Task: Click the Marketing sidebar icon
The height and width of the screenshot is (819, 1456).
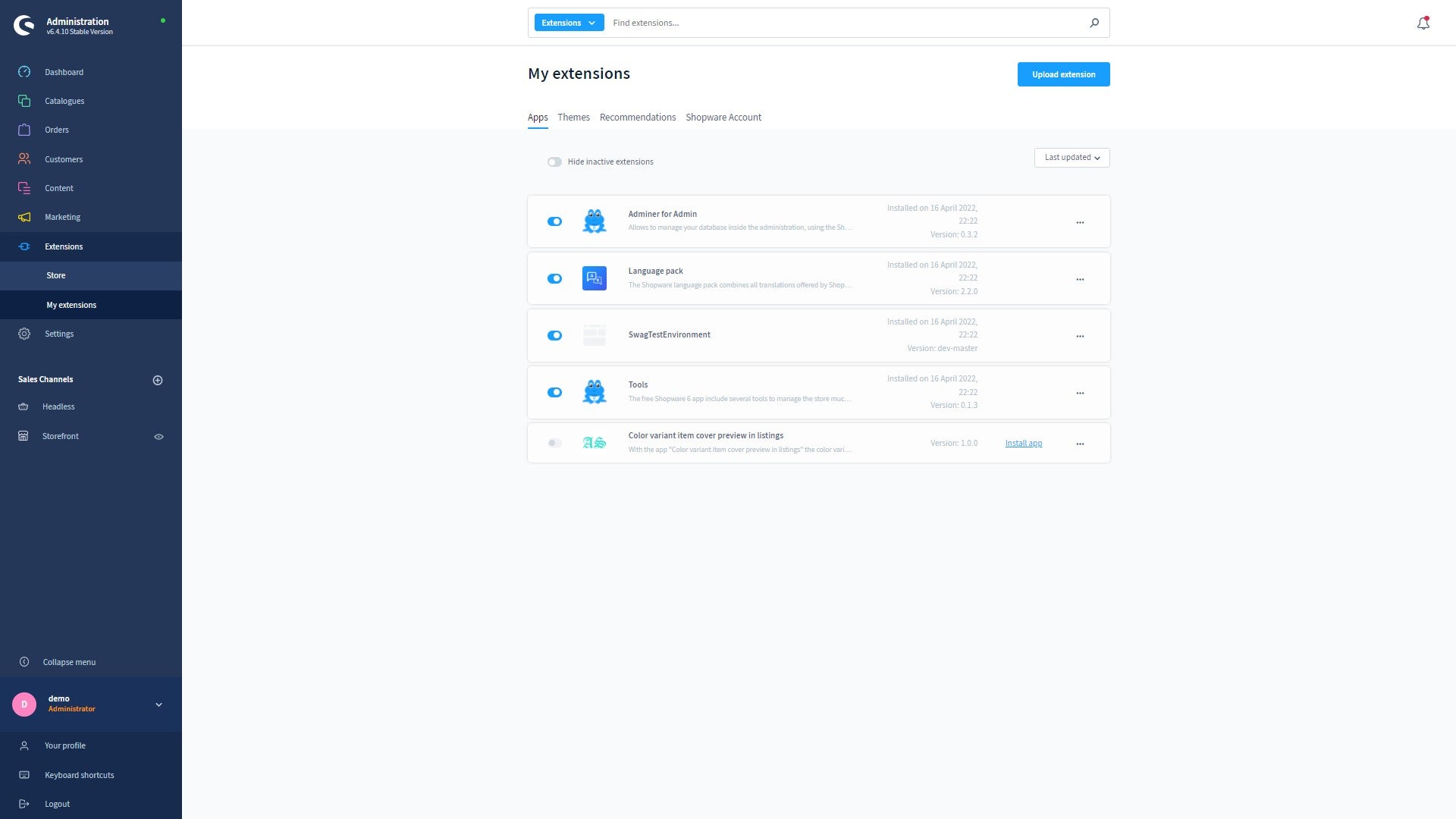Action: tap(25, 217)
